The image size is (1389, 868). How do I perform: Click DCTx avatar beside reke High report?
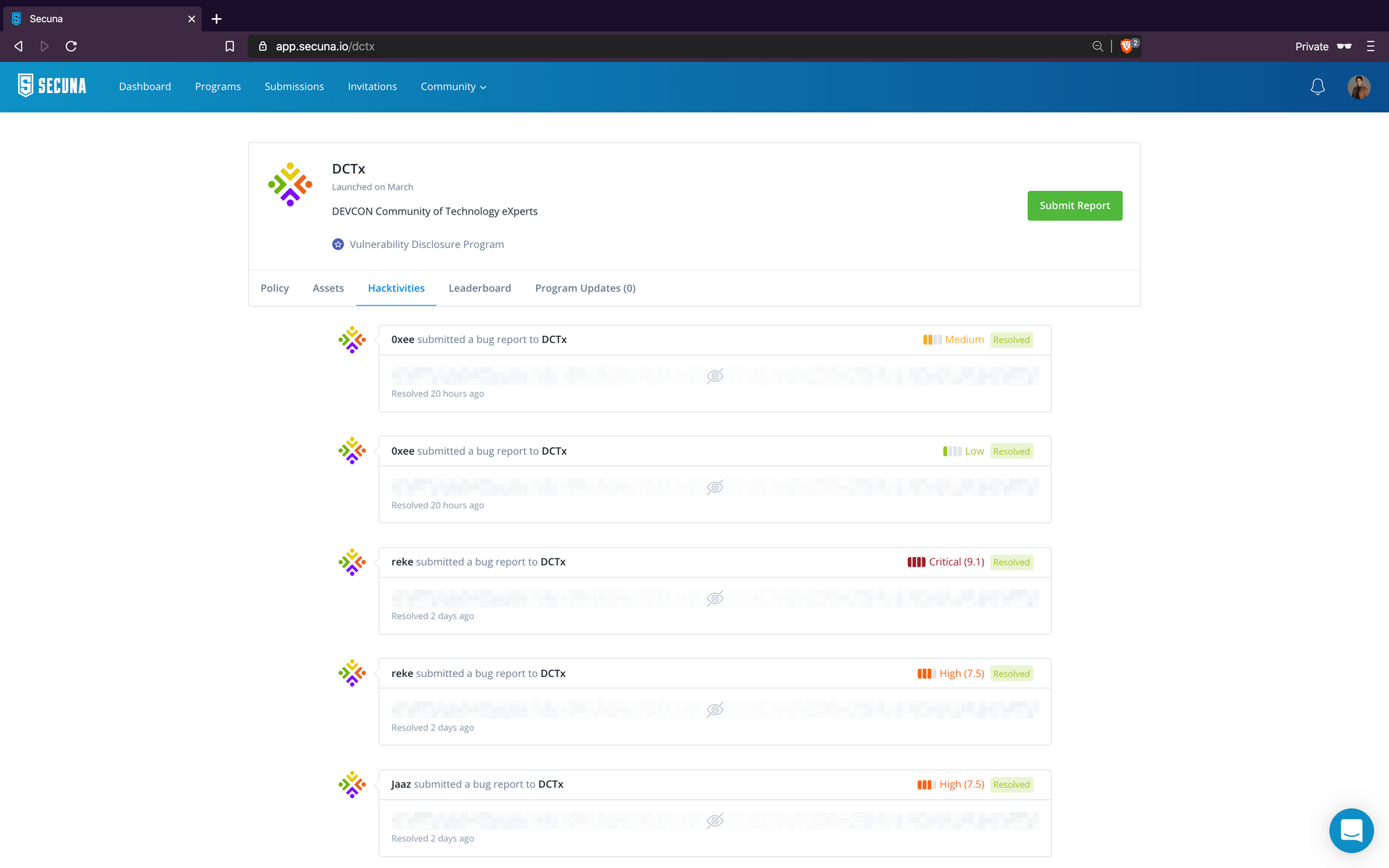[352, 673]
